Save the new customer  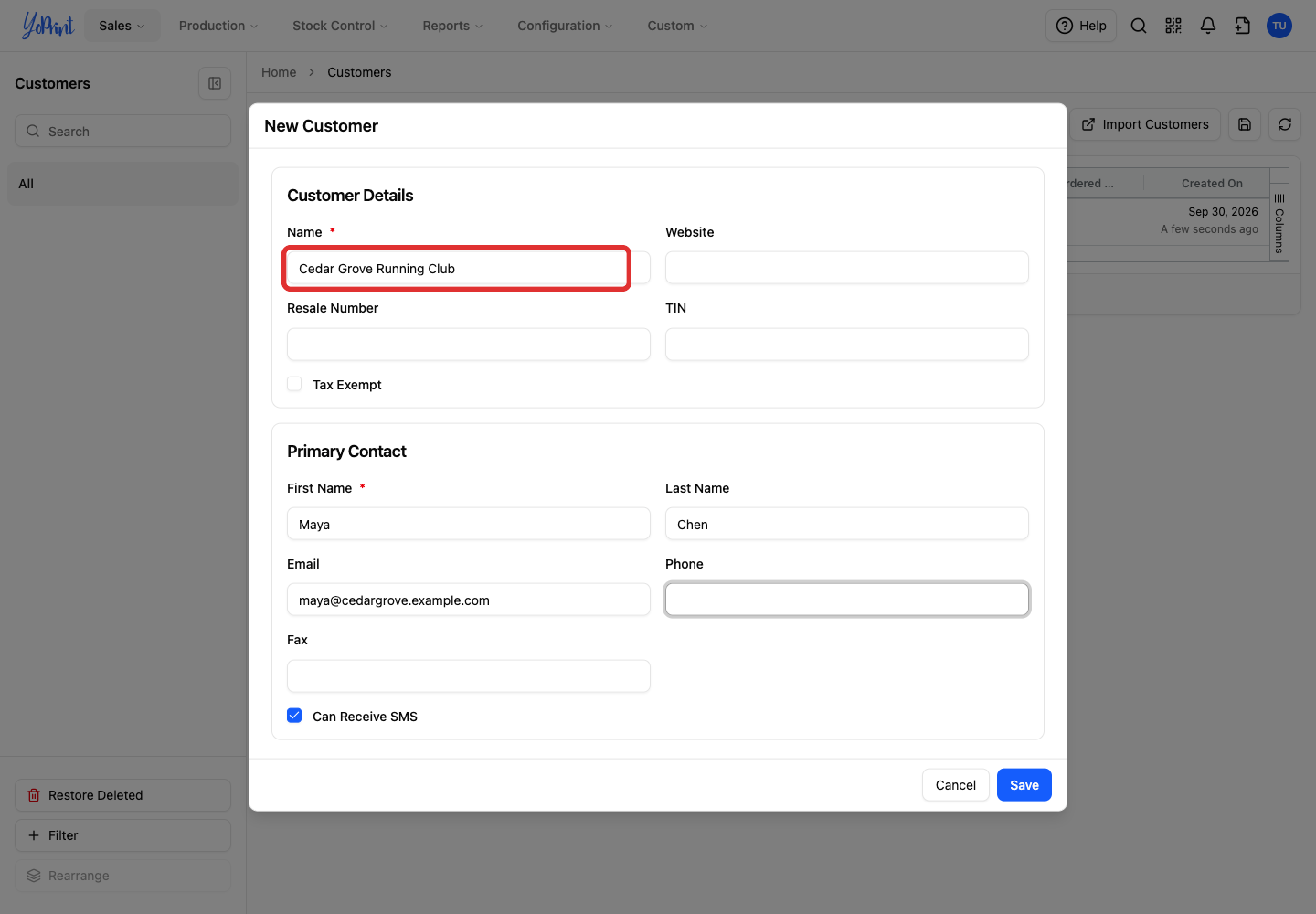click(1024, 785)
